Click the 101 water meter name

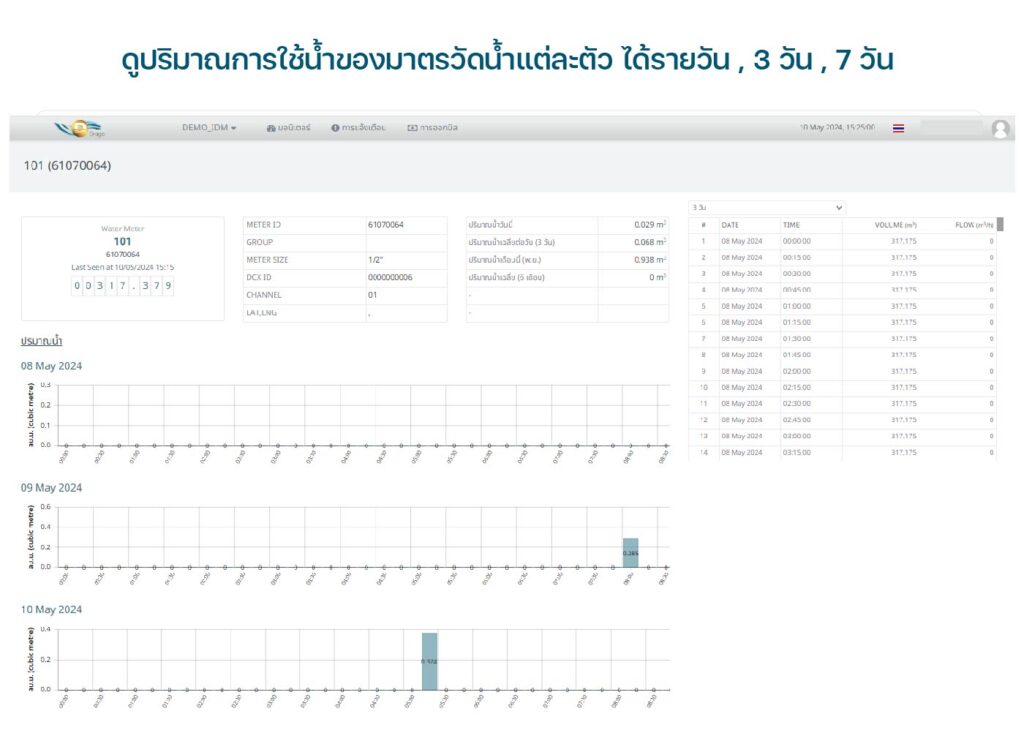point(122,241)
